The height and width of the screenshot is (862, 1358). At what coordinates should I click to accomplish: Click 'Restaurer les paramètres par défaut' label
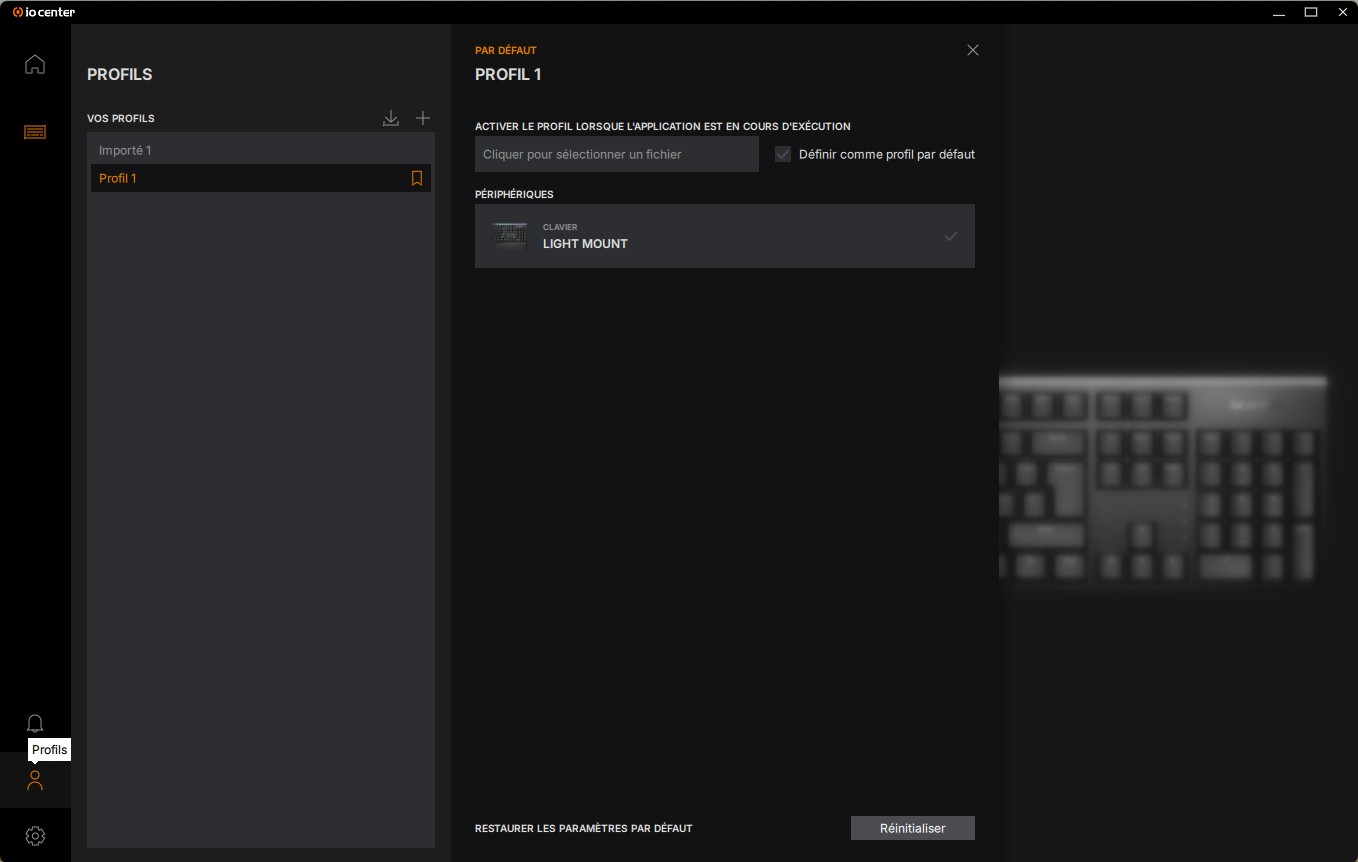click(x=583, y=828)
